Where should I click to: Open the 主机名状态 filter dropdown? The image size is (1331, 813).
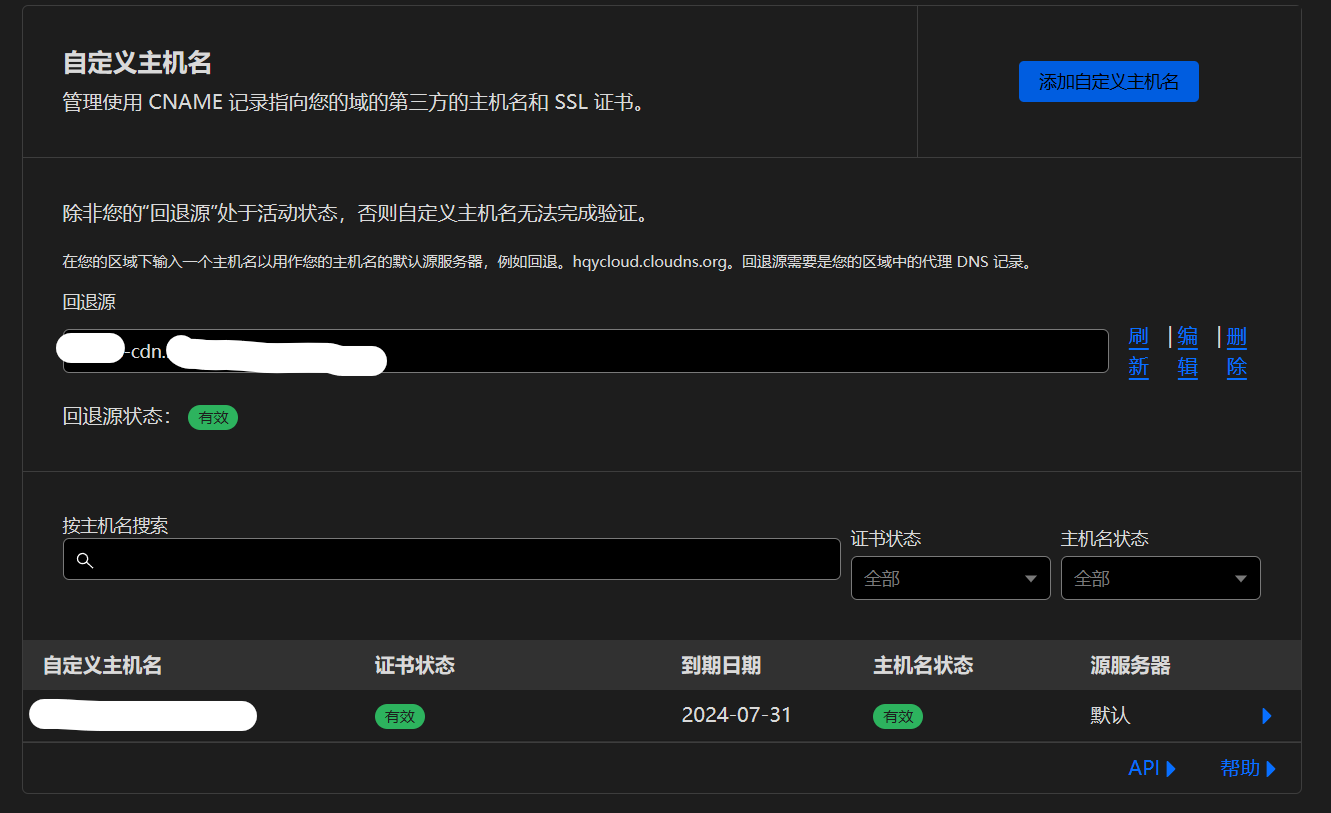point(1160,578)
